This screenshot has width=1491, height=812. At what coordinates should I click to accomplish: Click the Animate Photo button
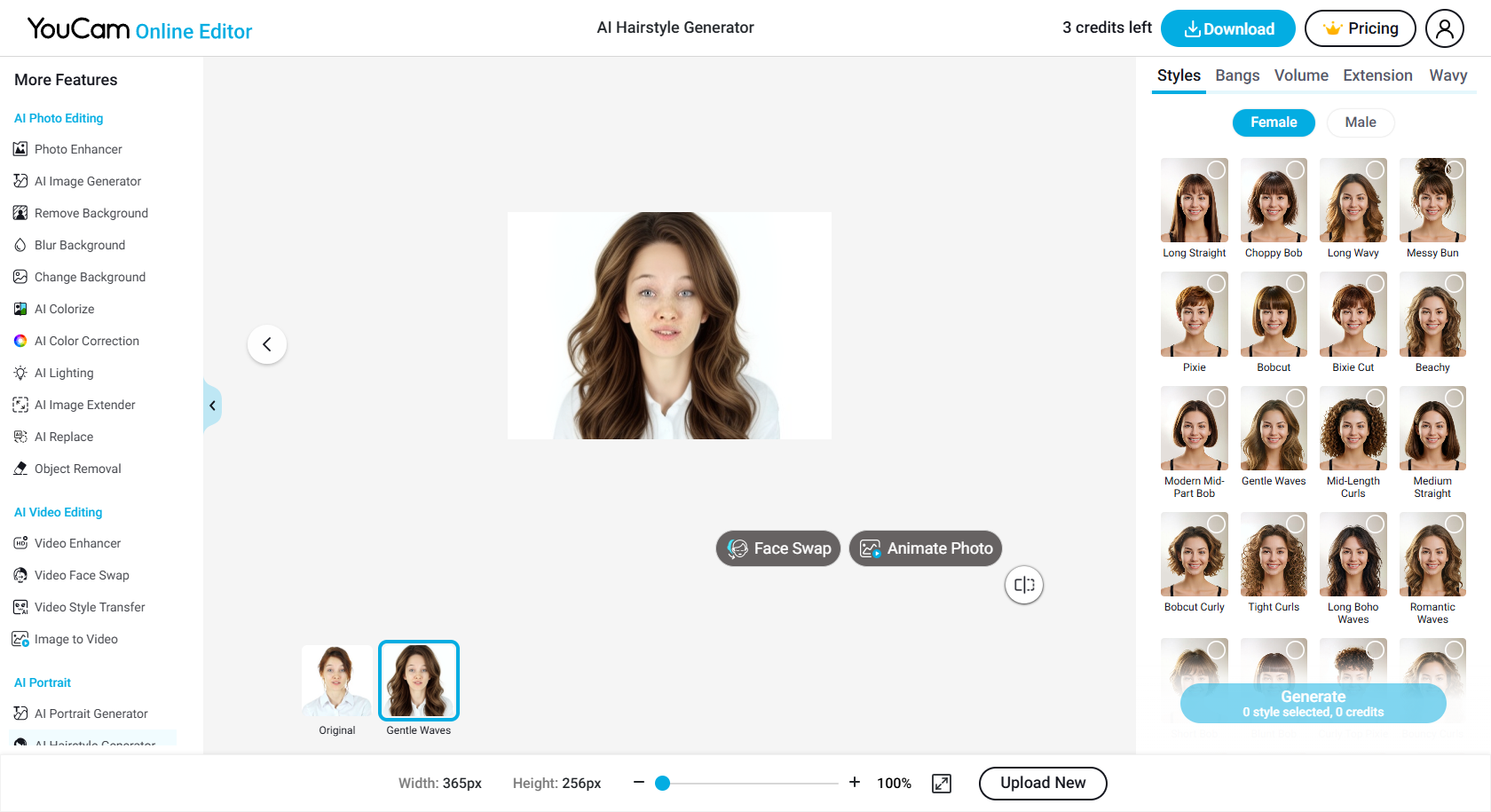[x=926, y=548]
